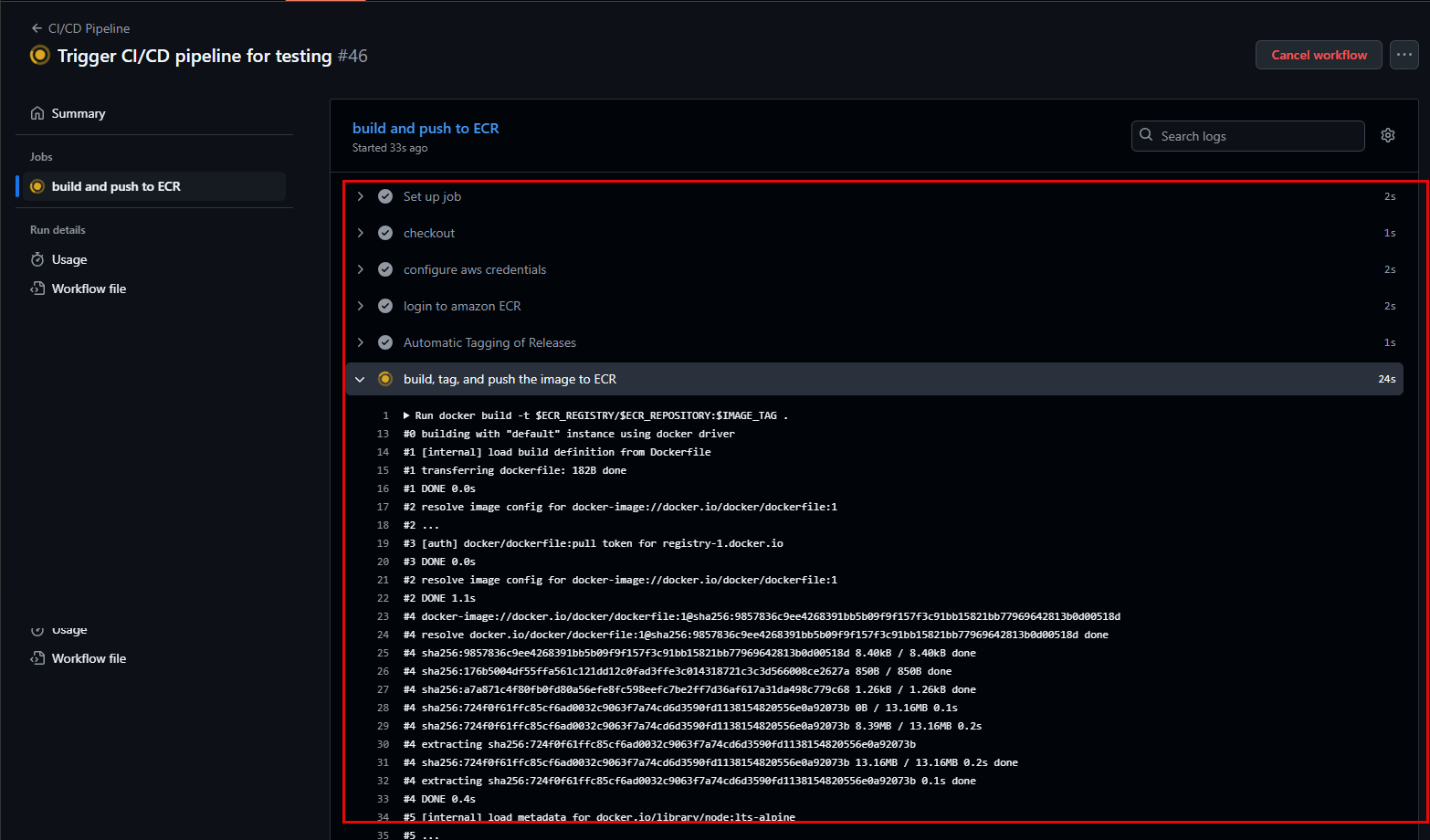This screenshot has width=1430, height=840.
Task: Expand the login to amazon ECR step
Action: tap(360, 306)
